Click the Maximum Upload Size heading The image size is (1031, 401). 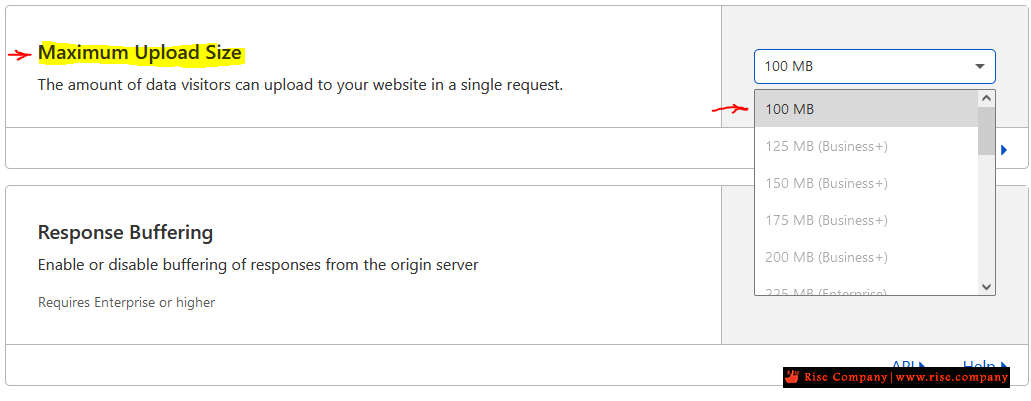[x=140, y=53]
